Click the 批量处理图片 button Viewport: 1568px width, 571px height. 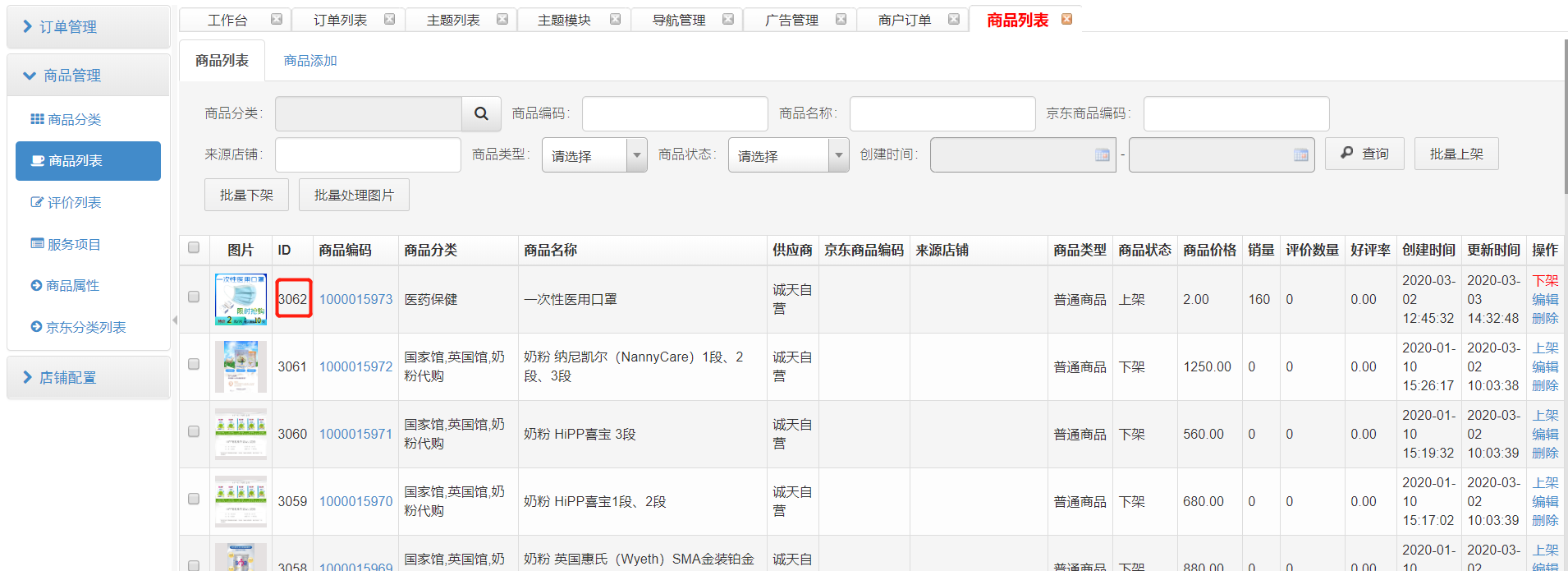pos(354,195)
